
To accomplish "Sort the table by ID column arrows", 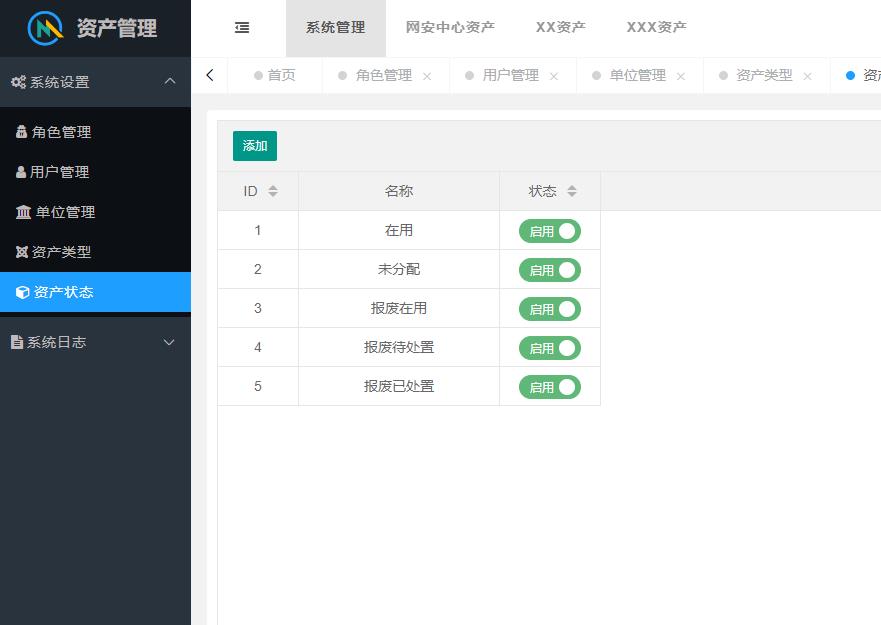I will tap(273, 191).
